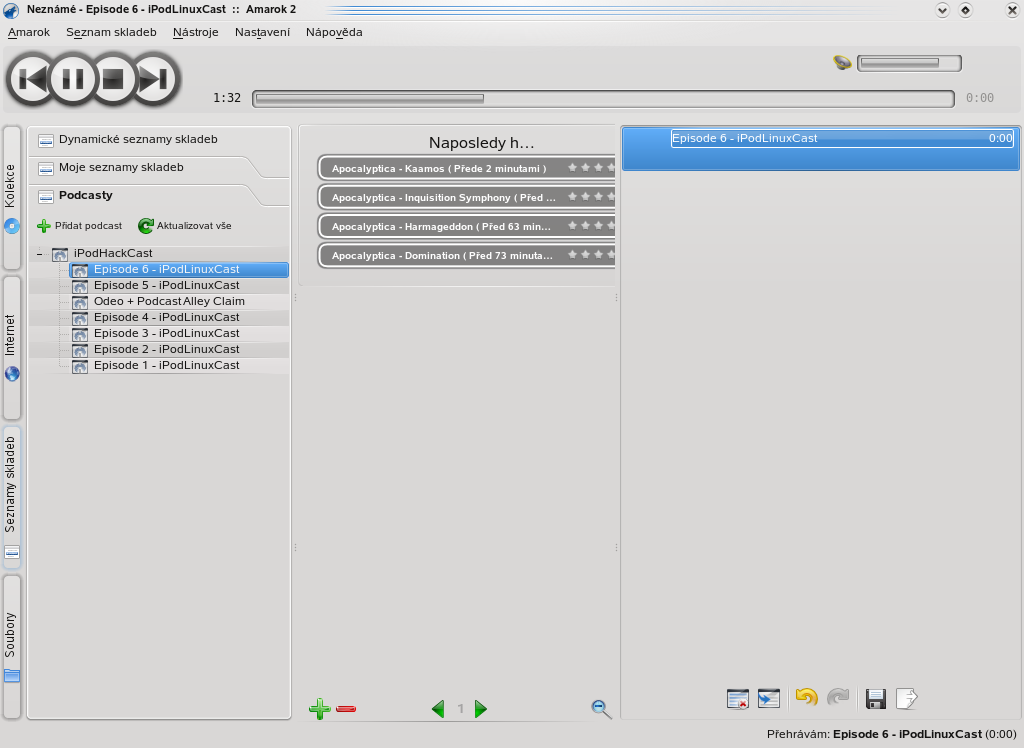Screen dimensions: 1024x748
Task: Stop playback with the stop button
Action: [113, 79]
